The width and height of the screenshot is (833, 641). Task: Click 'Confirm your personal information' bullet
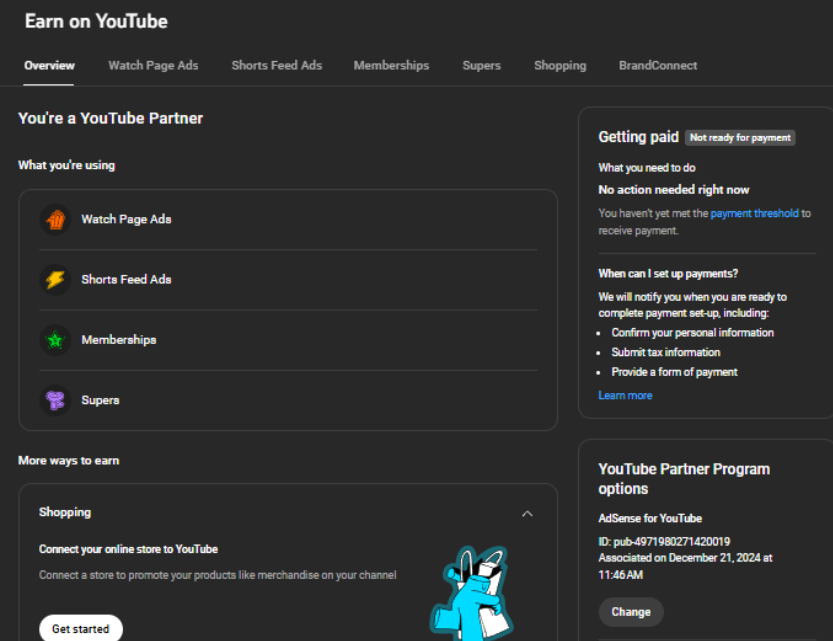(692, 332)
